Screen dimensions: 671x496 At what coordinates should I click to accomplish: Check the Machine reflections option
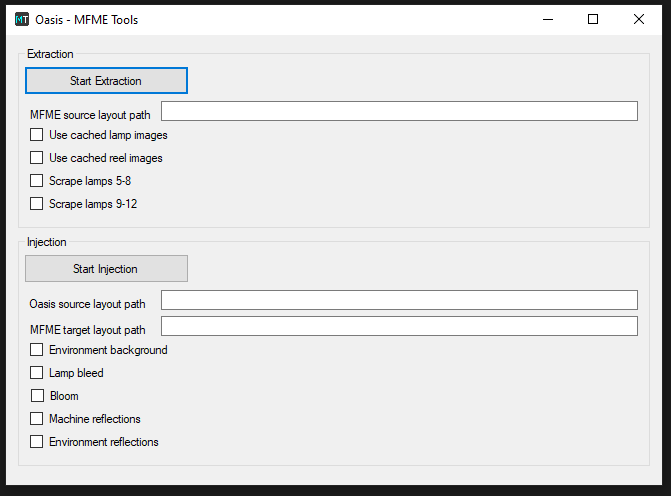pos(36,419)
